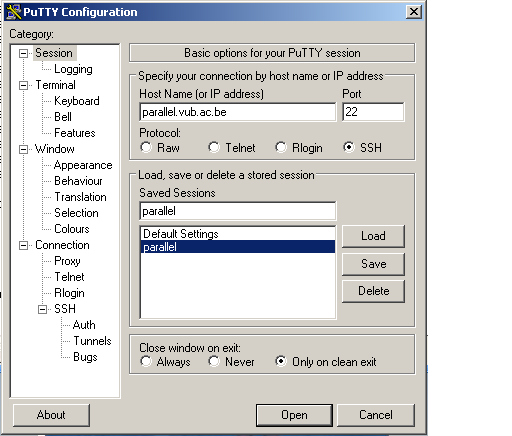Screen dimensions: 512x436
Task: Collapse the Terminal tree node
Action: point(23,85)
